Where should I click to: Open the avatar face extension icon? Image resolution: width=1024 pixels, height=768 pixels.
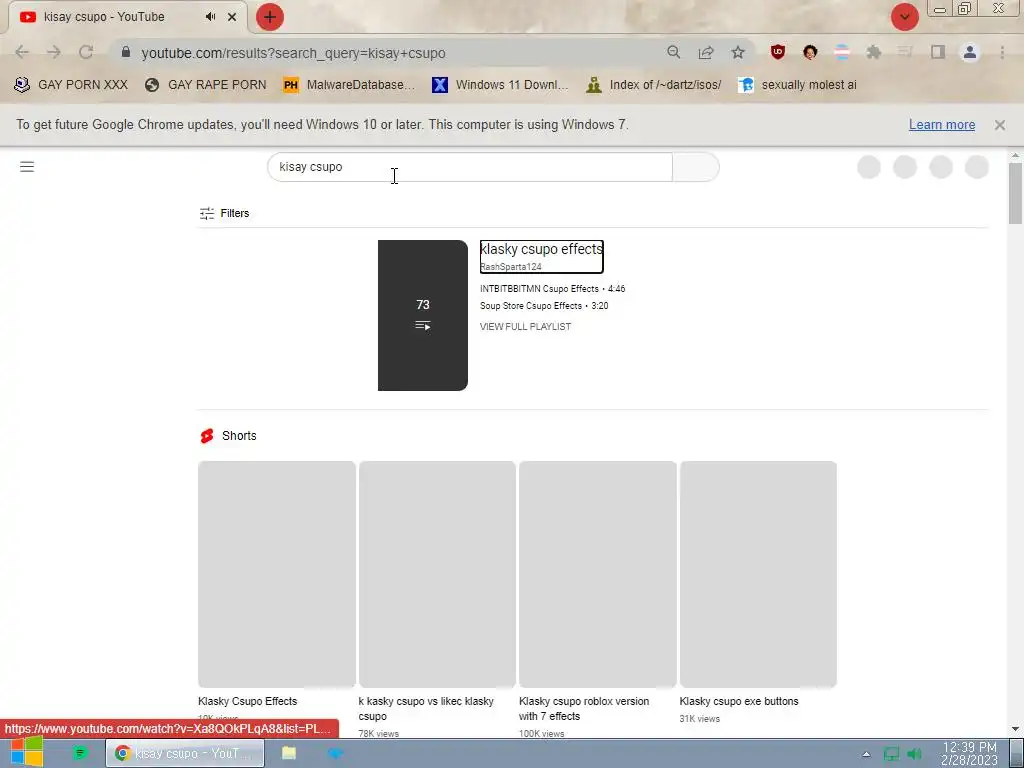coord(810,52)
